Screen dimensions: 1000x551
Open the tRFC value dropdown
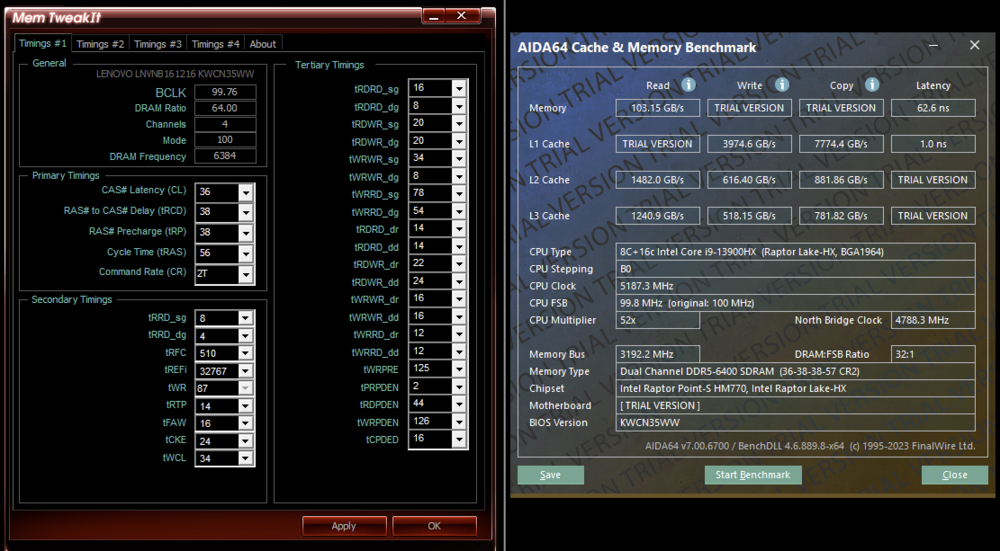coord(245,352)
